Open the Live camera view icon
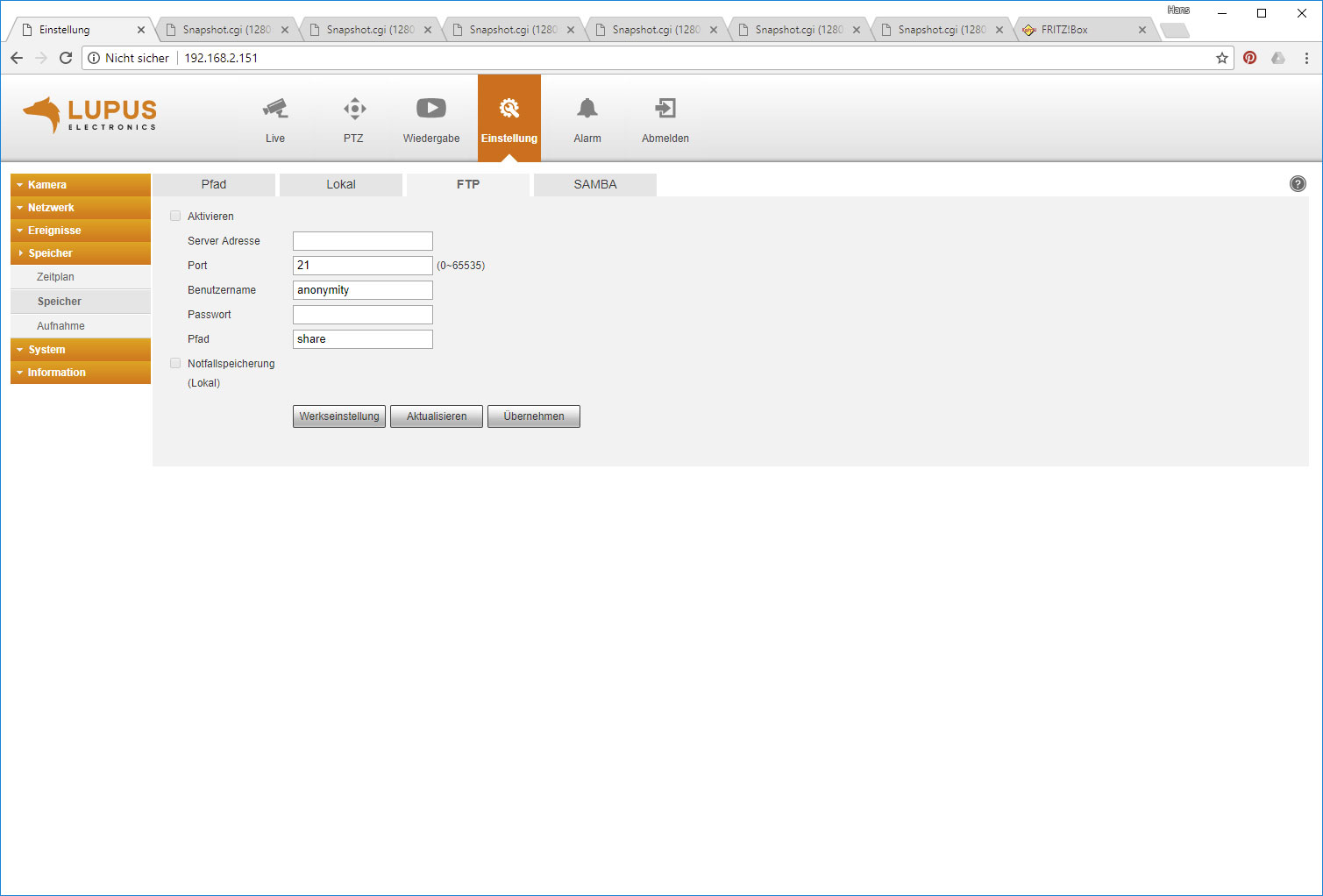This screenshot has width=1323, height=896. click(275, 110)
